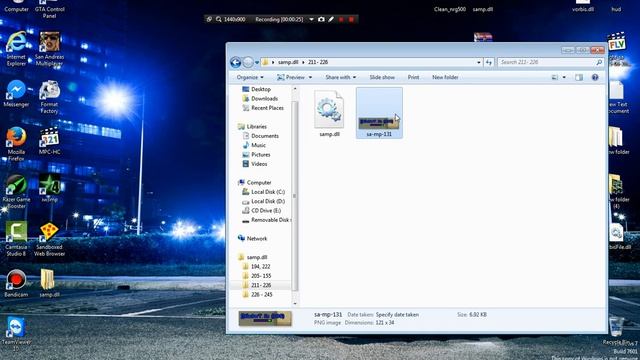640x360 pixels.
Task: Click the search magnifier icon
Action: [x=599, y=62]
